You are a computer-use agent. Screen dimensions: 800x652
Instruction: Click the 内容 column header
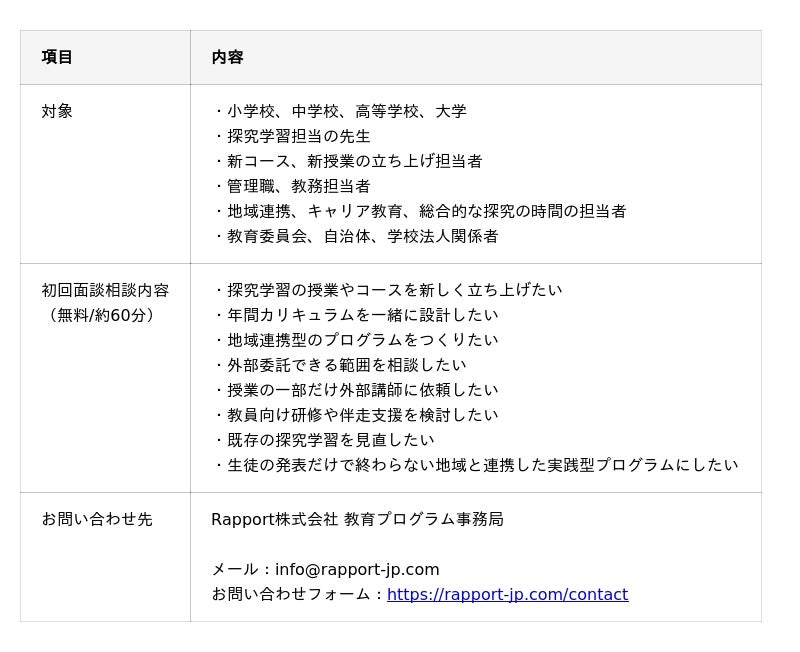tap(227, 57)
